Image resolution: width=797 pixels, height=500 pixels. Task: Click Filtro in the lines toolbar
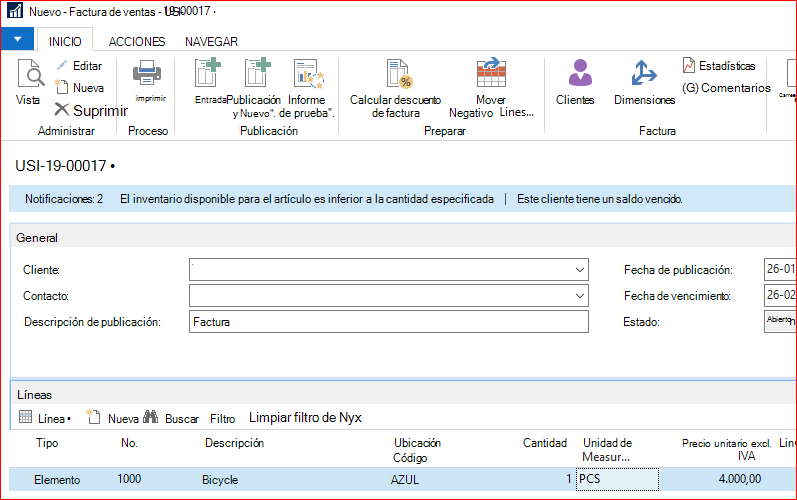pos(223,419)
